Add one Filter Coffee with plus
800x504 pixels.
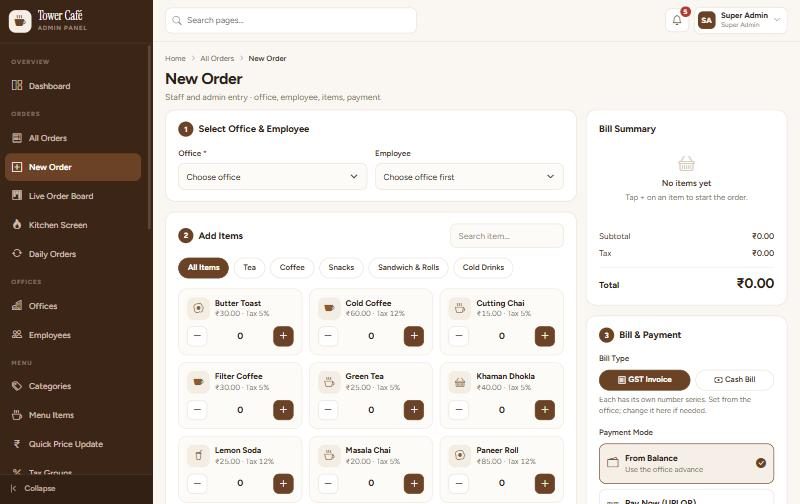click(x=283, y=410)
